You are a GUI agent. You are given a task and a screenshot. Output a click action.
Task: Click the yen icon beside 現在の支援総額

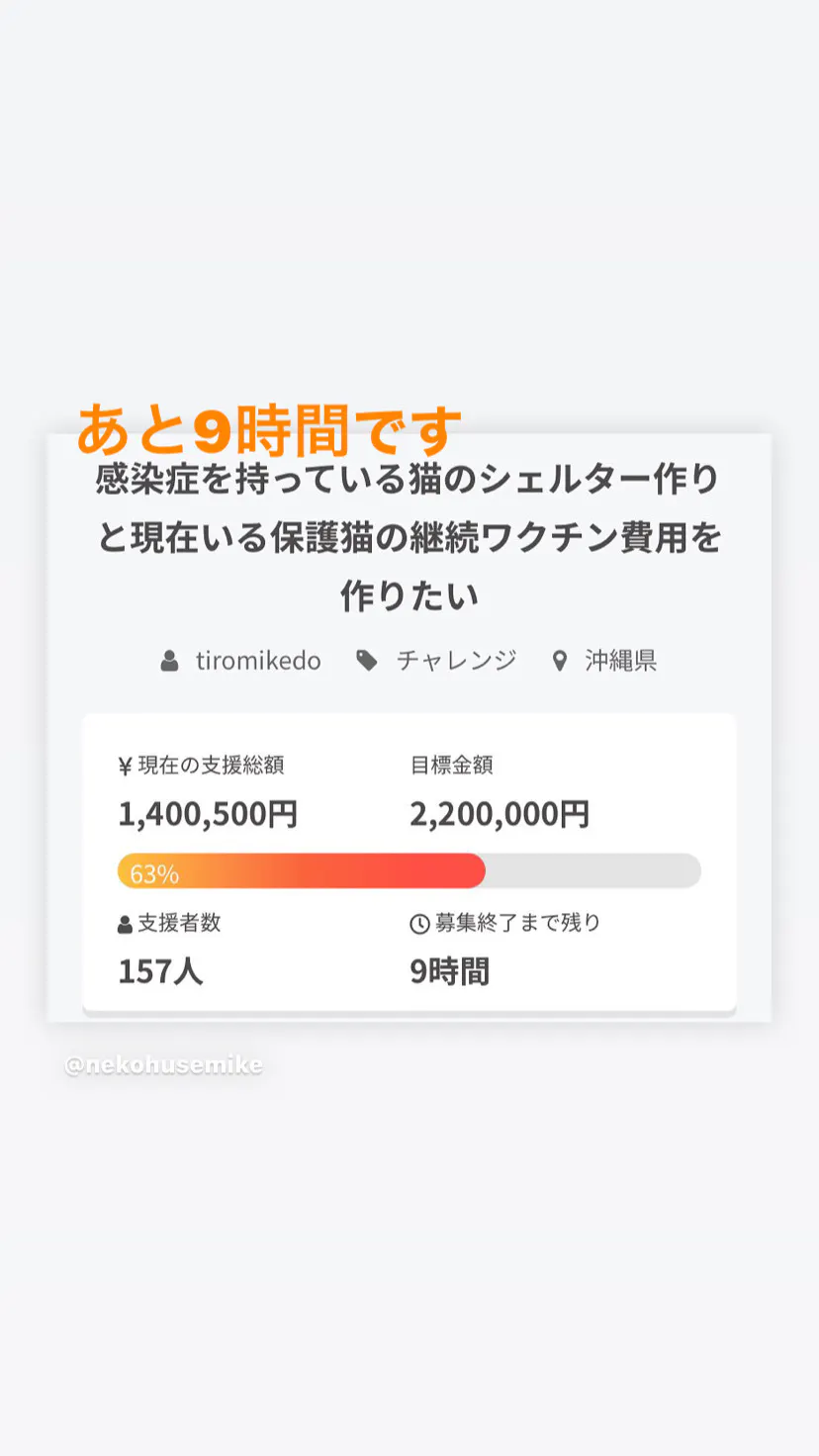point(125,766)
